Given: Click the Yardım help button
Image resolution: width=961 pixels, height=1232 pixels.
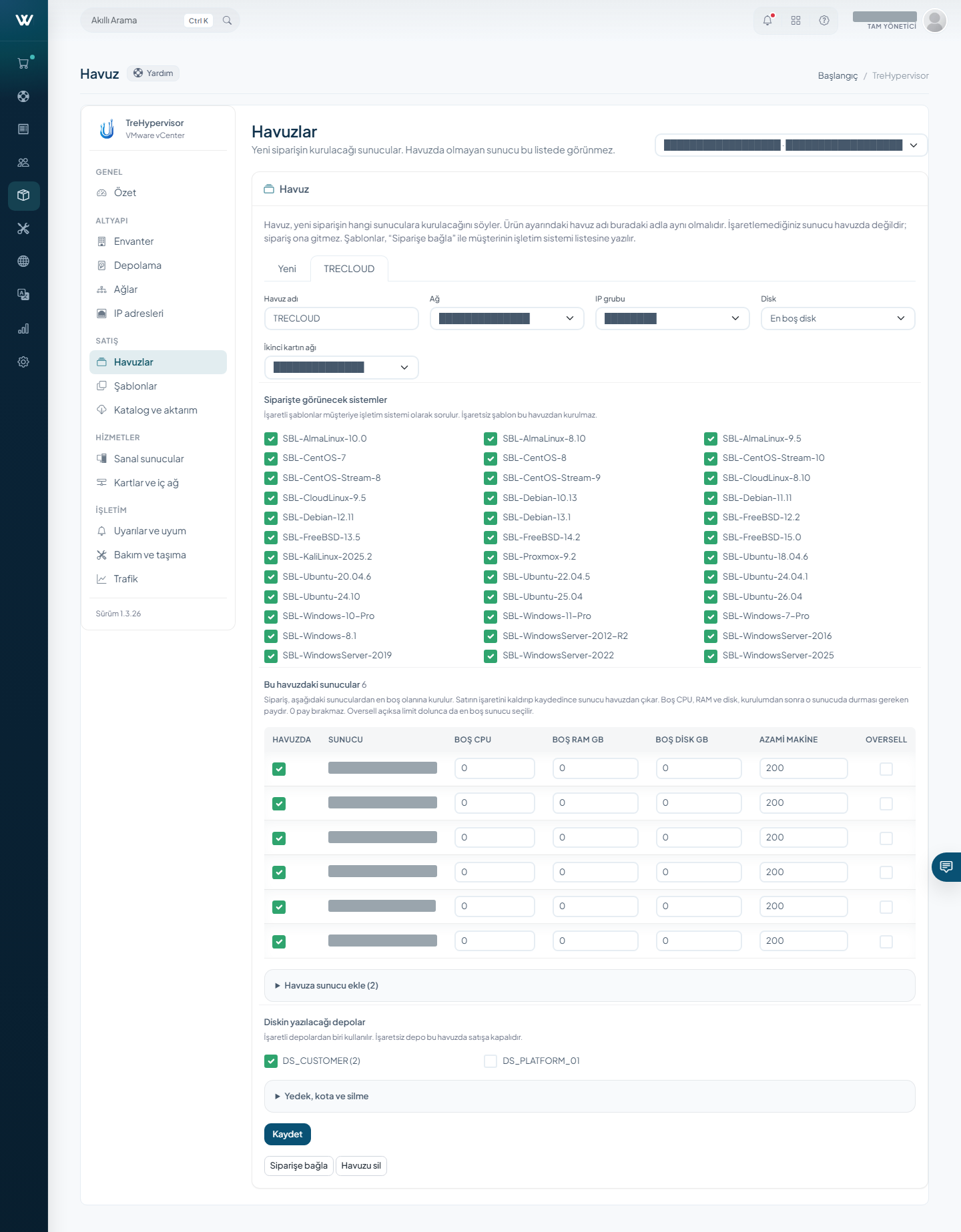Looking at the screenshot, I should (x=153, y=73).
